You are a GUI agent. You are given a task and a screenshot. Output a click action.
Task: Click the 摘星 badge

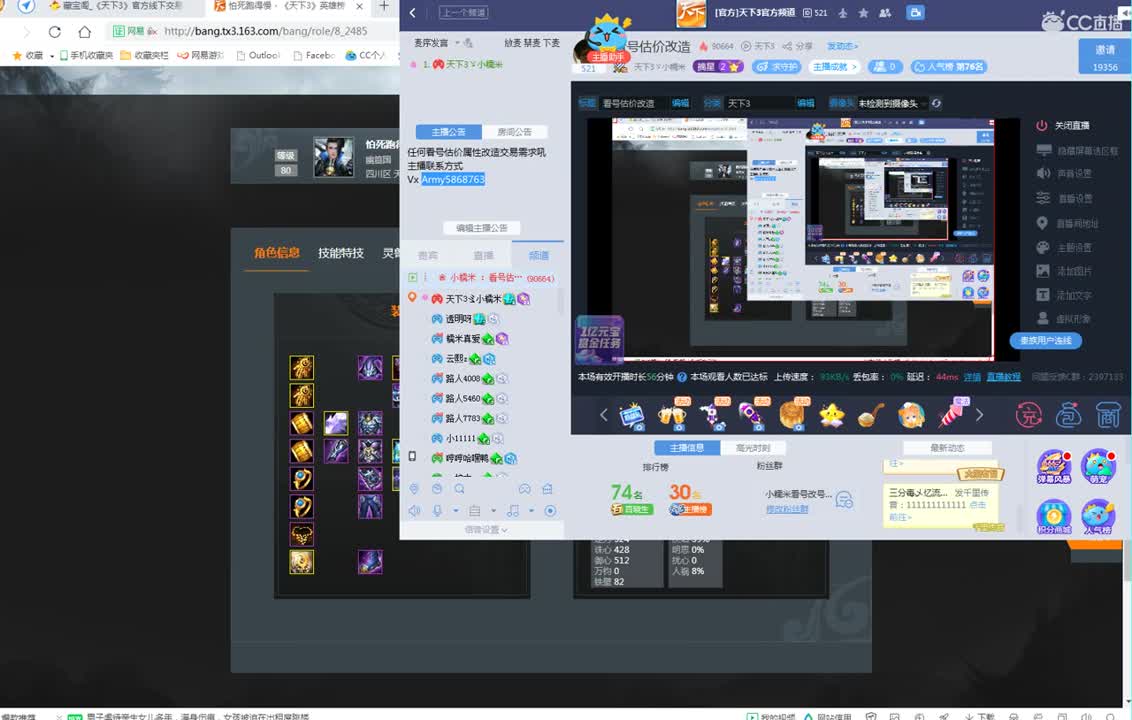pos(717,66)
